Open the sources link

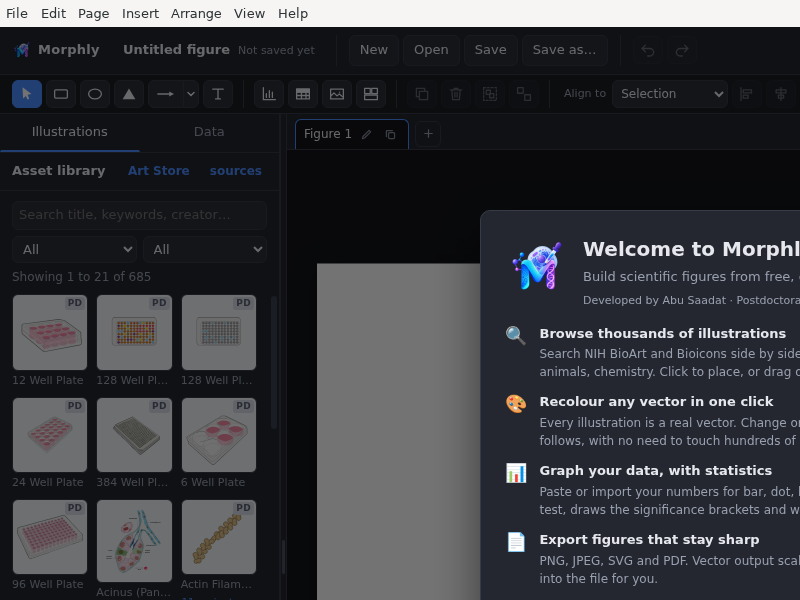236,171
